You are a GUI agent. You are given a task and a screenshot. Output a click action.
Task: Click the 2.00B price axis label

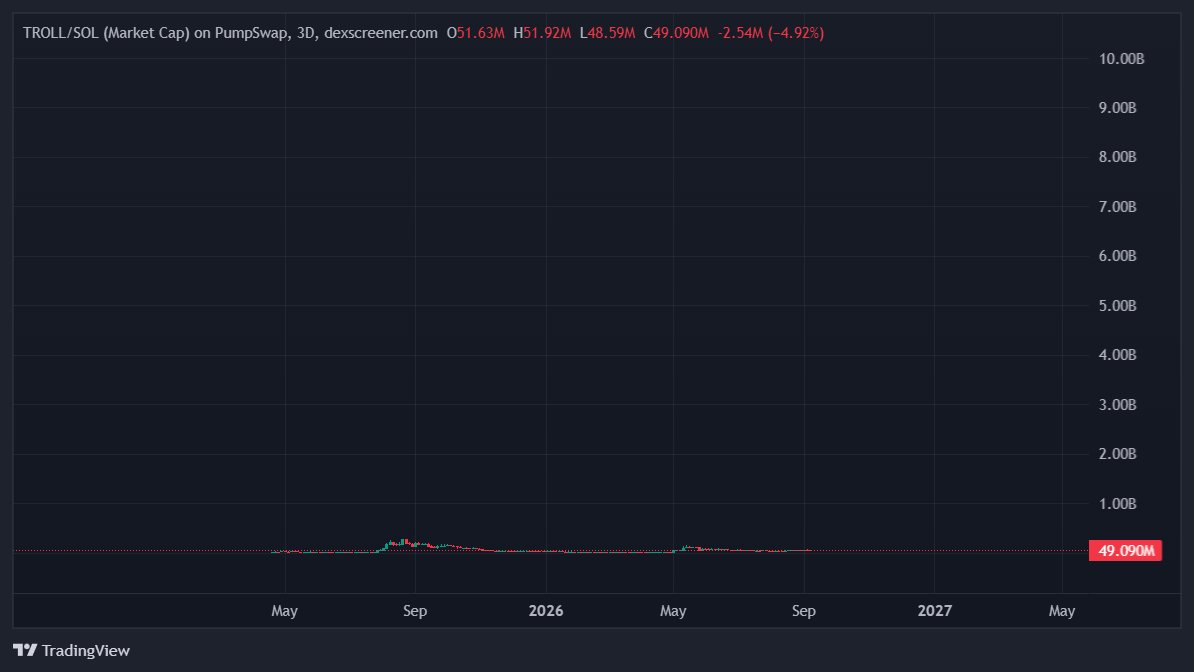click(1117, 454)
